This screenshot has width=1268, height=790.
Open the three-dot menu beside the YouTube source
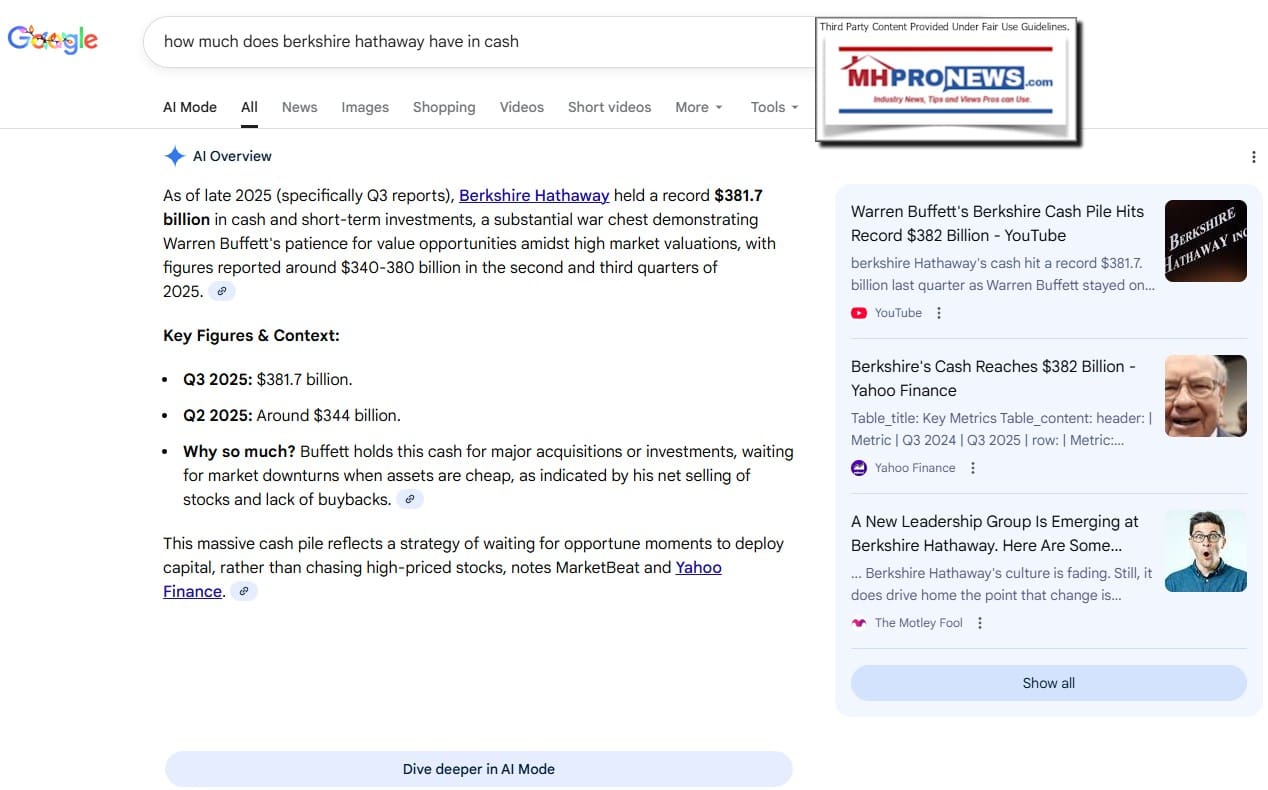[x=938, y=313]
